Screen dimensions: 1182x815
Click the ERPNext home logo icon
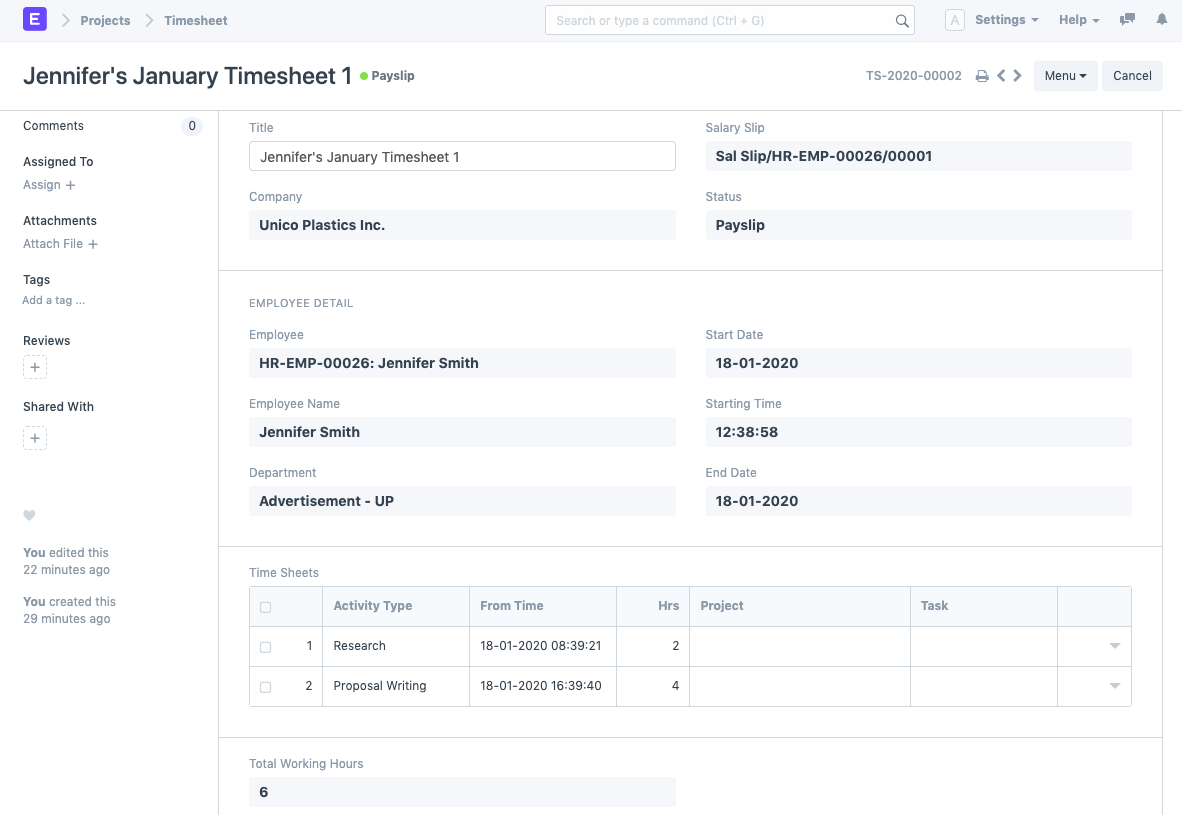35,20
